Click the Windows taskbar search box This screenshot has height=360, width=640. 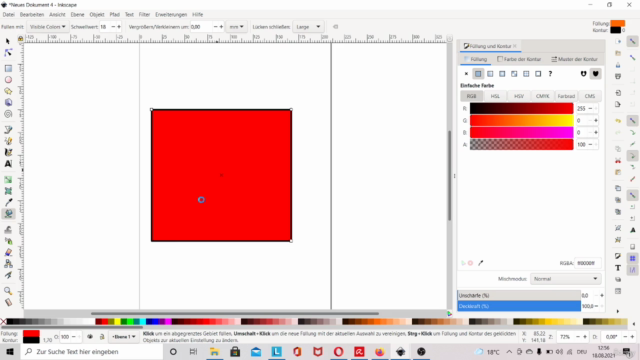(x=92, y=351)
